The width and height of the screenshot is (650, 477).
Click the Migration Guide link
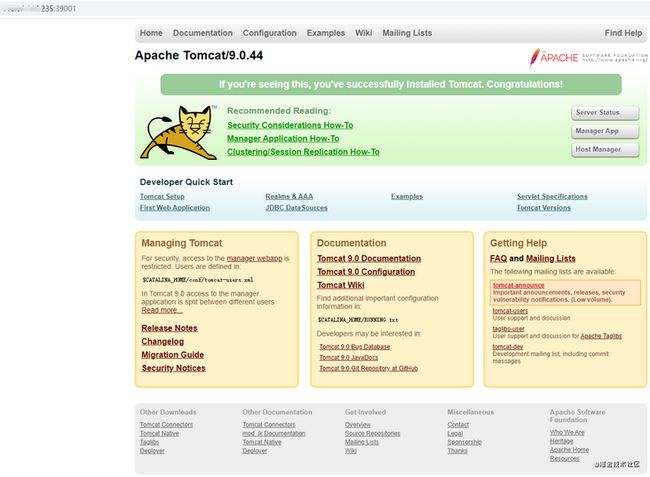click(x=172, y=355)
